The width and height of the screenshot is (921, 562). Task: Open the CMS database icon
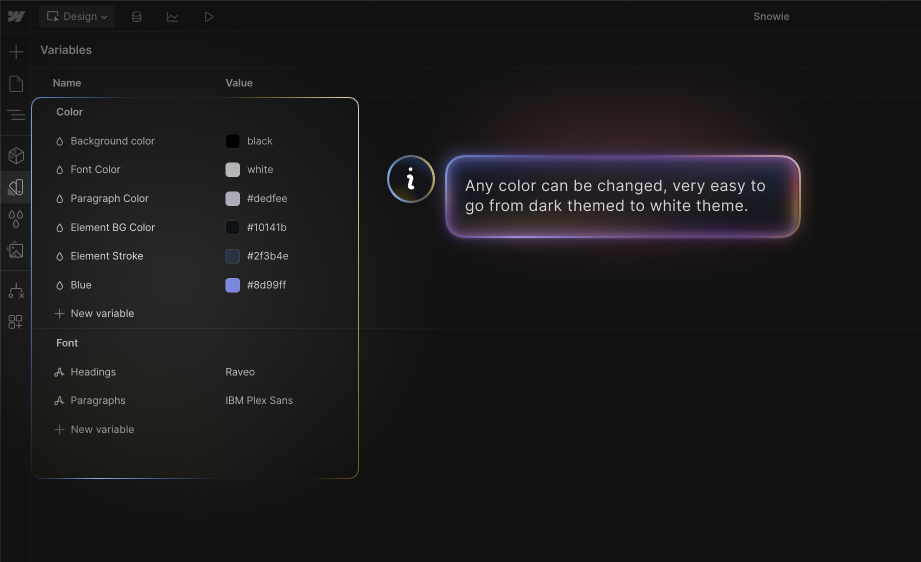pos(136,16)
